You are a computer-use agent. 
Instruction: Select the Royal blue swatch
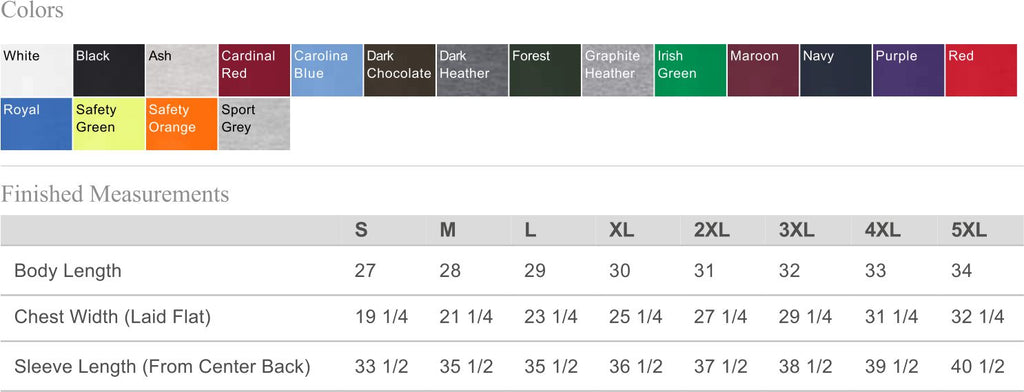click(36, 124)
